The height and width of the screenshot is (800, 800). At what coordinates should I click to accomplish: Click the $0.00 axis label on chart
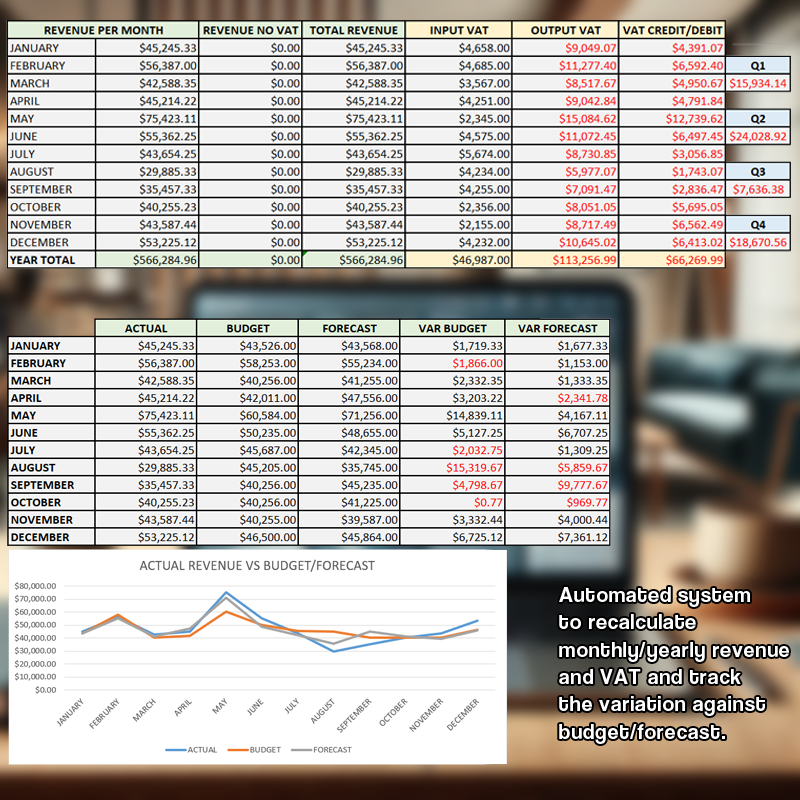45,690
